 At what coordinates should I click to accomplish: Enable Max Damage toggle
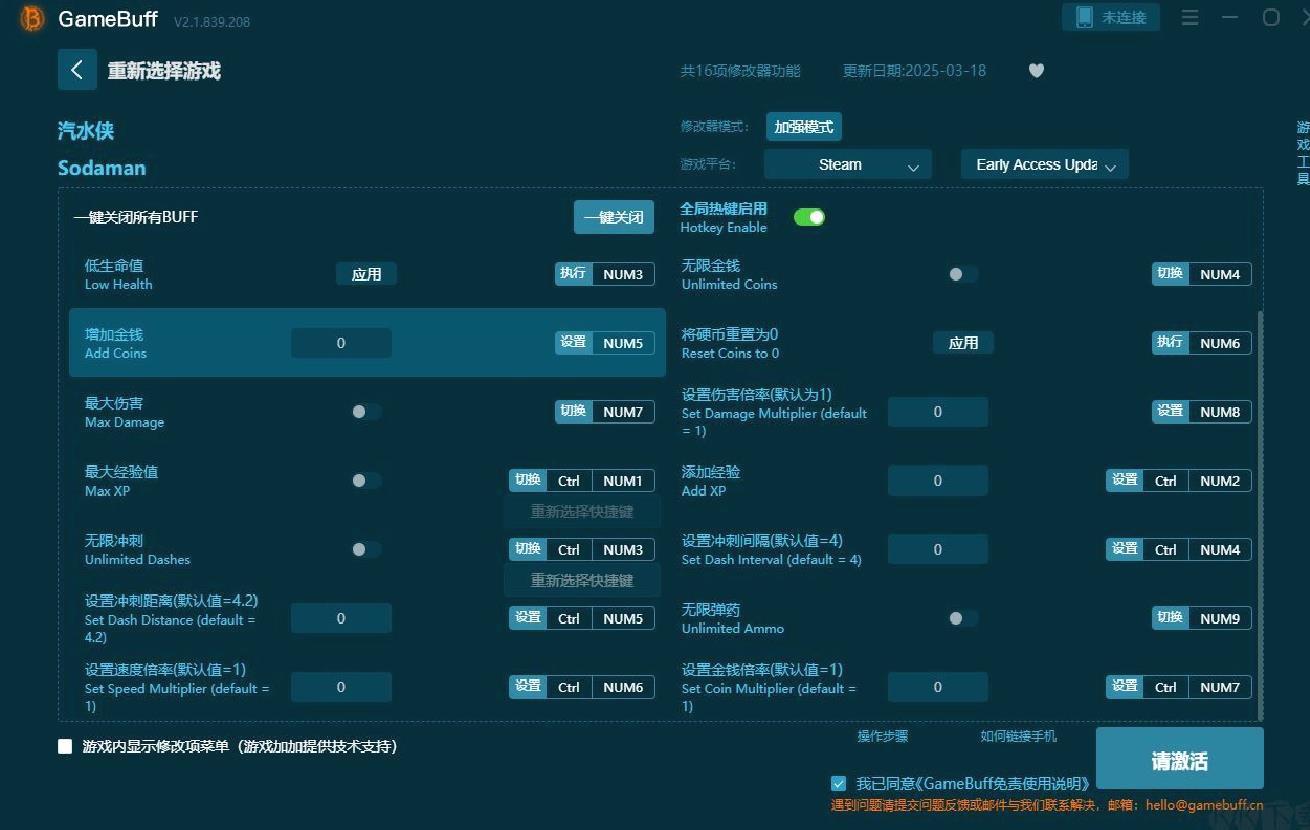coord(366,411)
